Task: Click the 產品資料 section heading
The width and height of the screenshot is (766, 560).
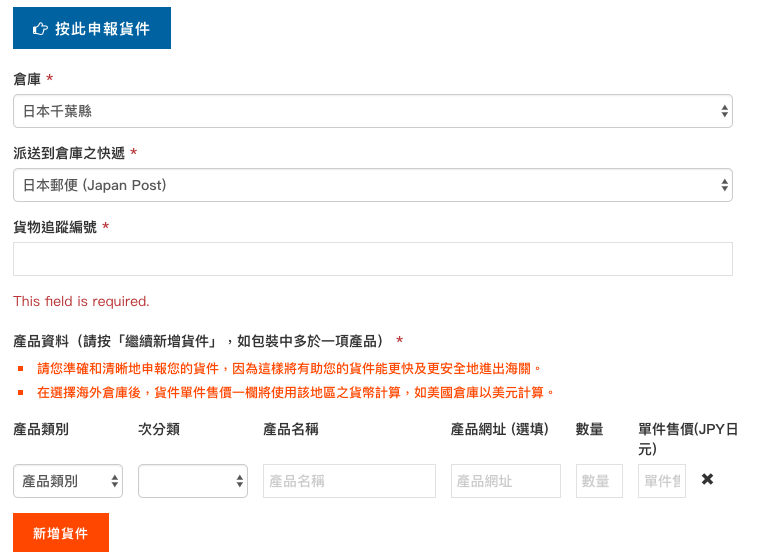Action: (200, 341)
